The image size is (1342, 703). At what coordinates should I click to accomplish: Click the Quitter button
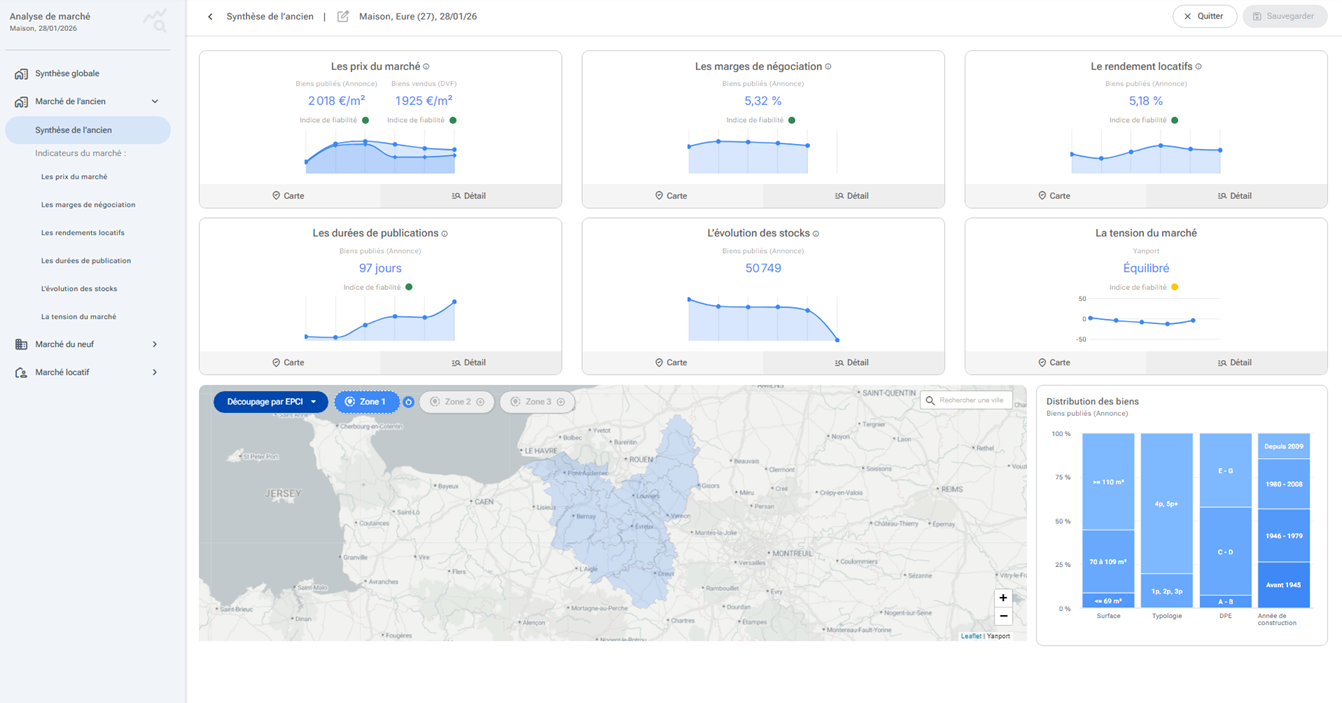coord(1204,17)
